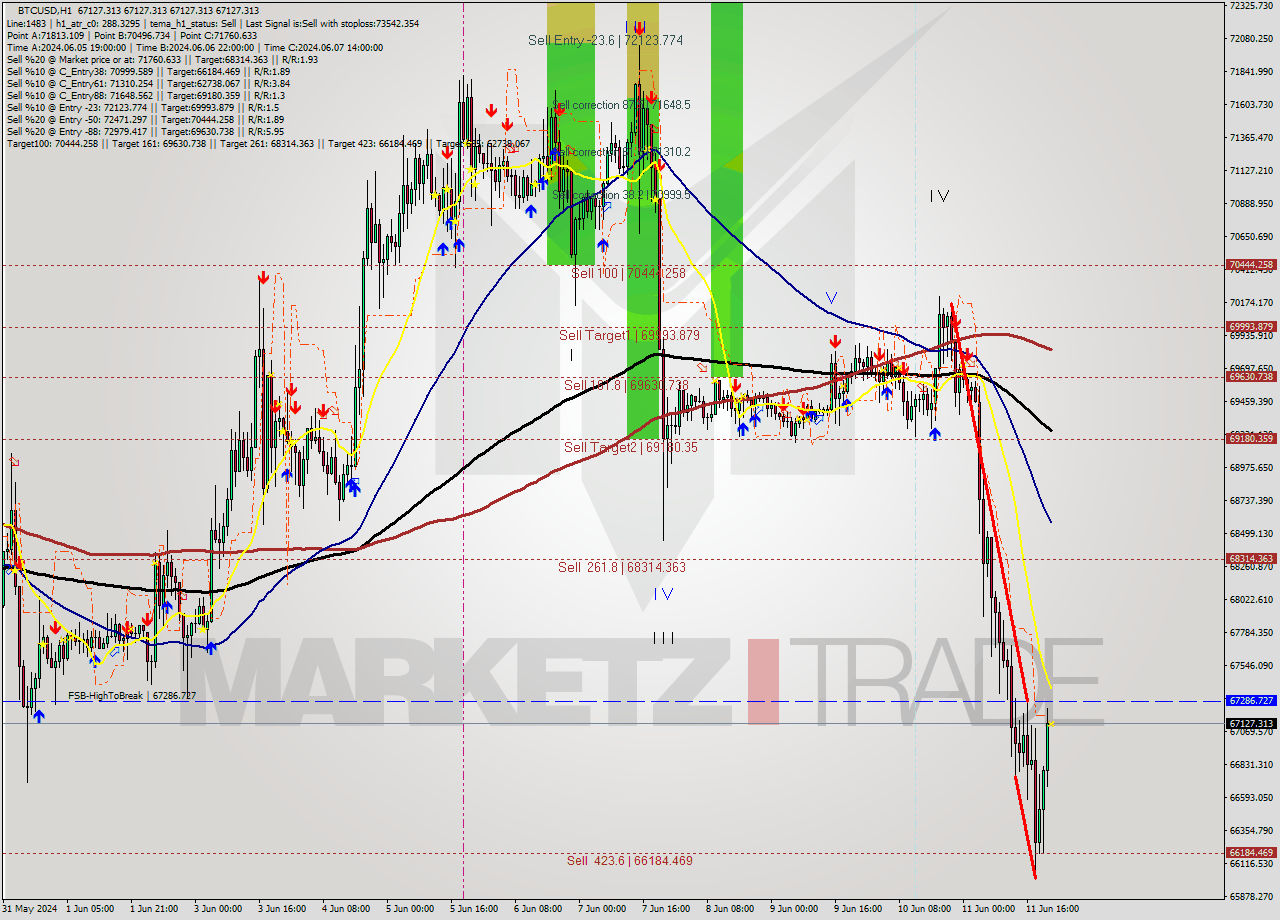Select the 'Sell Target1 | 69993.879' label
Screen dimensions: 1280x920
pyautogui.click(x=629, y=335)
